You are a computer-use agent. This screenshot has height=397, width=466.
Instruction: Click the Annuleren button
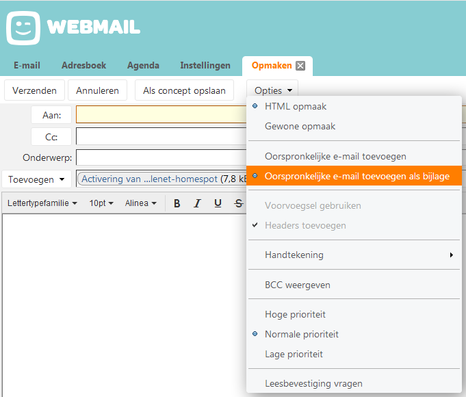pos(97,90)
